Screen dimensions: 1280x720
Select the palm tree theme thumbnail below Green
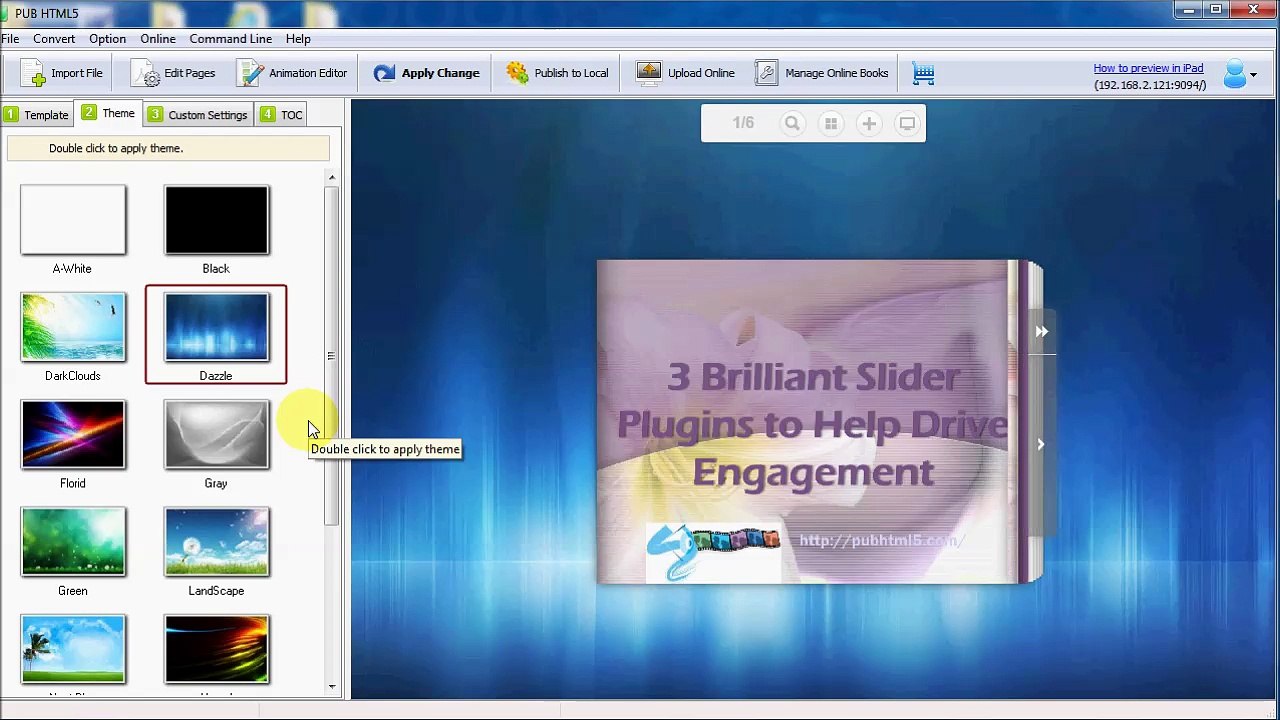[x=72, y=649]
